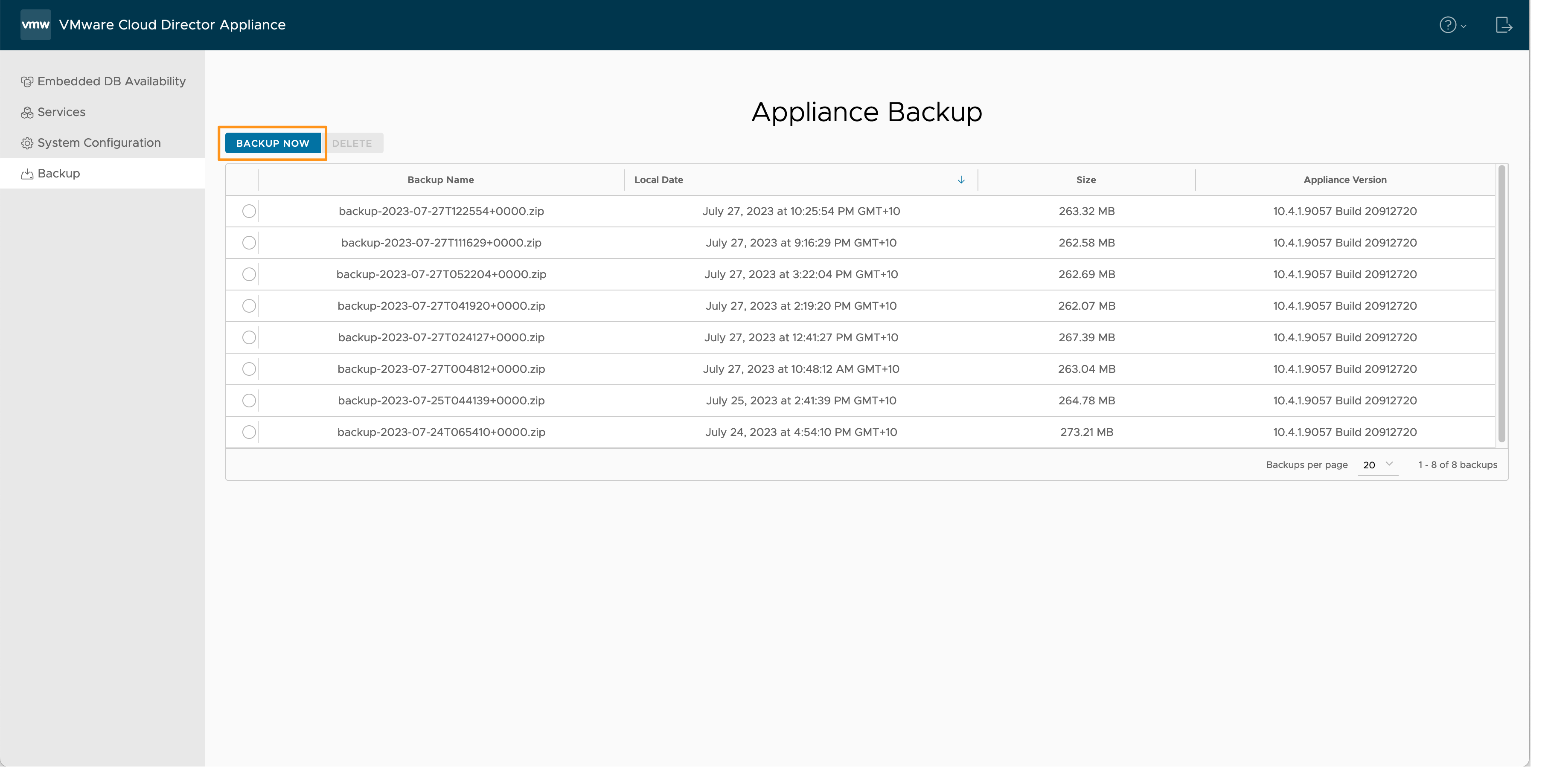Click the backup table vertical scrollbar
This screenshot has width=1548, height=784.
tap(1502, 304)
